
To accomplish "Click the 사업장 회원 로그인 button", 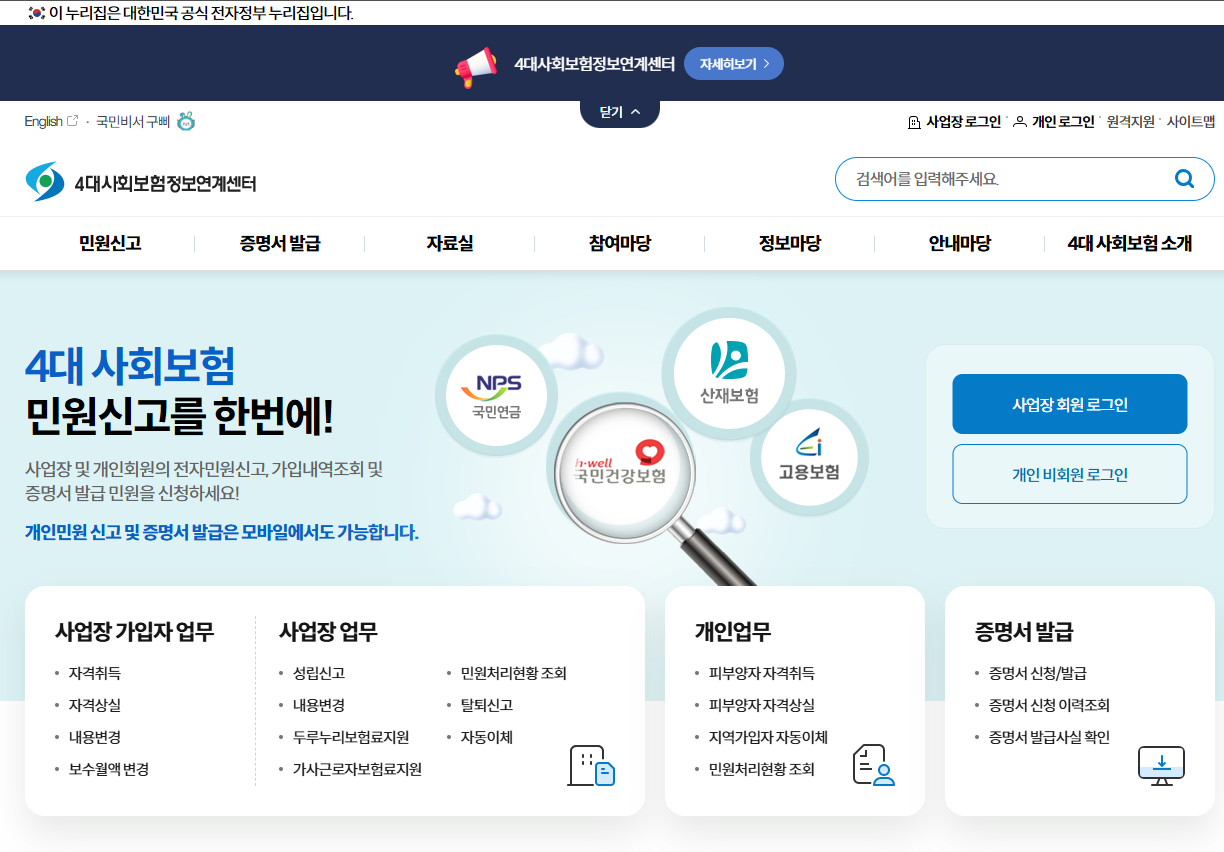I will pyautogui.click(x=1070, y=404).
